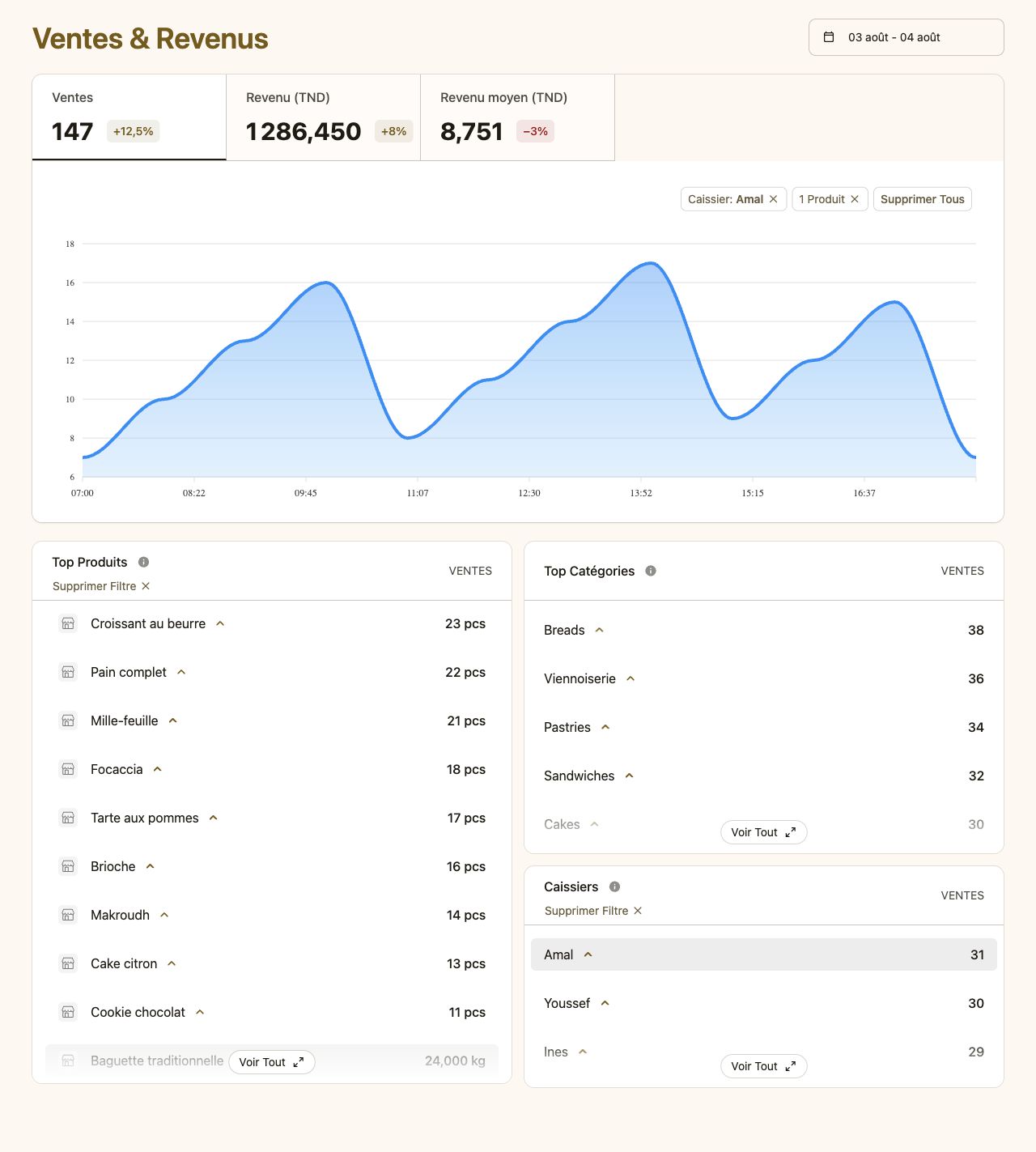Click the product icon beside Cake citron
Screen dimensions: 1036x1152
[68, 963]
